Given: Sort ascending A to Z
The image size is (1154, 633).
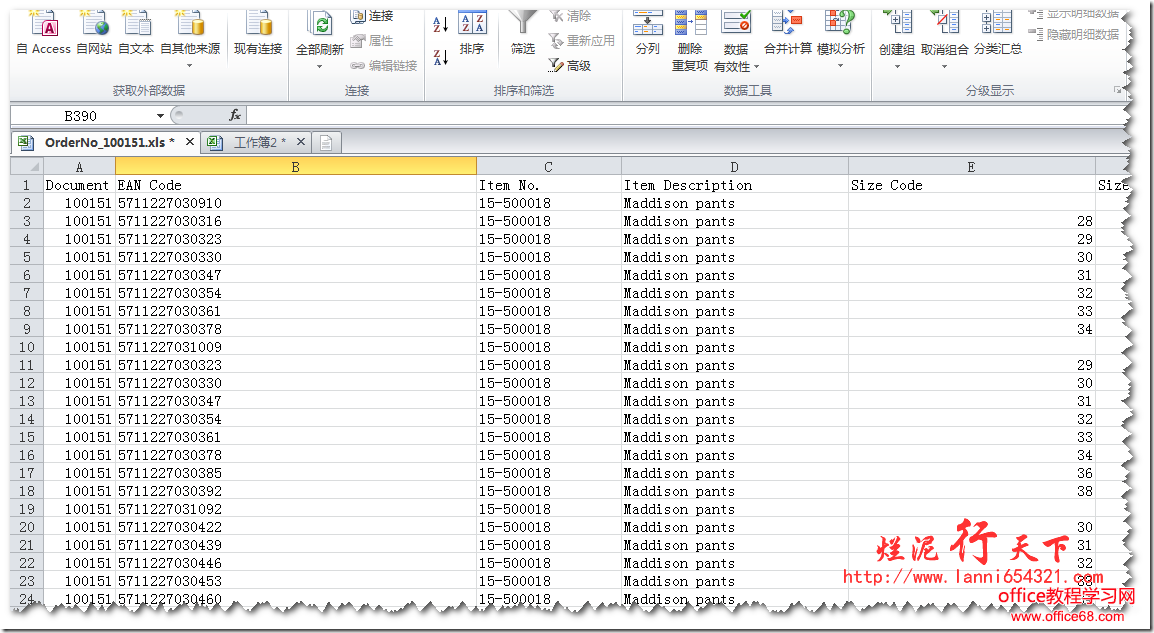Looking at the screenshot, I should 441,25.
